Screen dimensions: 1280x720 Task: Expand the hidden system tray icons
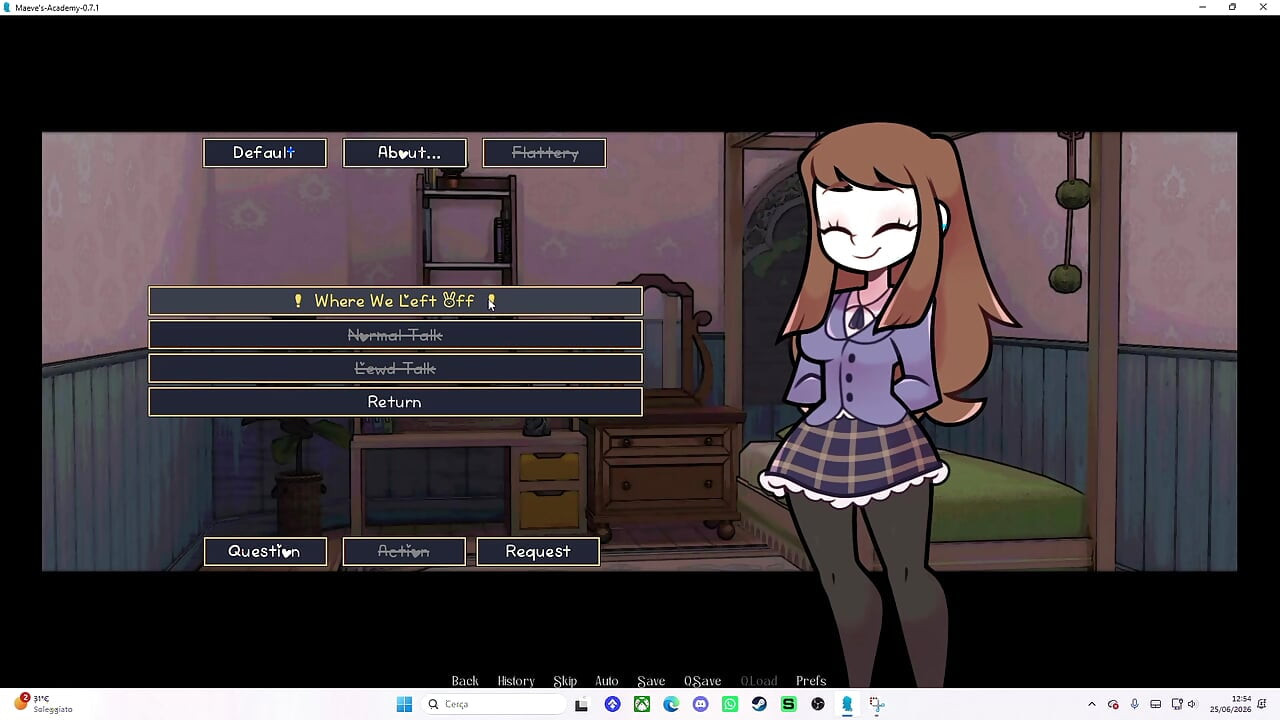pyautogui.click(x=1092, y=704)
